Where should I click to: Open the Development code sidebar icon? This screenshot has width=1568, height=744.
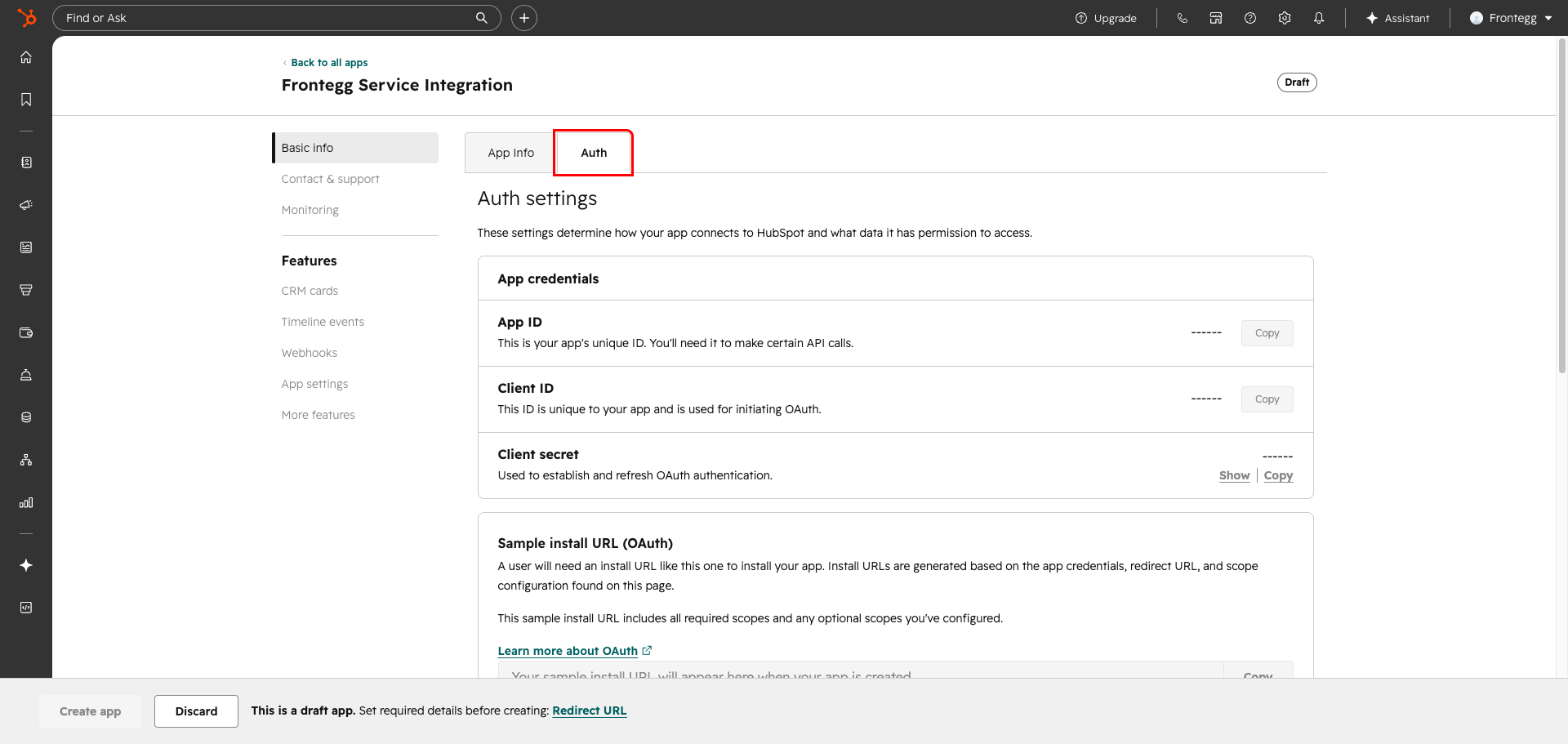click(x=26, y=608)
